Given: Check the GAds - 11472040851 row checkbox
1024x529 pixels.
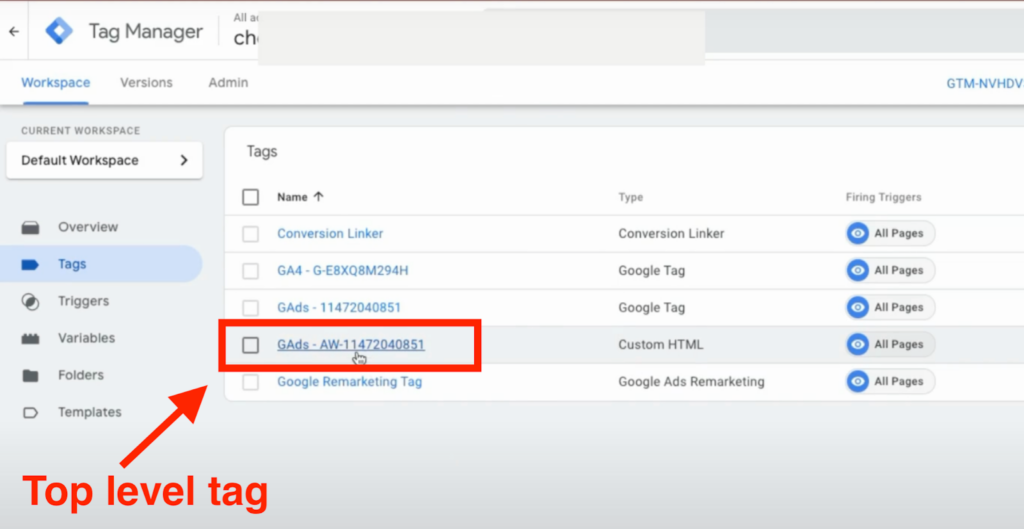Looking at the screenshot, I should pyautogui.click(x=250, y=308).
